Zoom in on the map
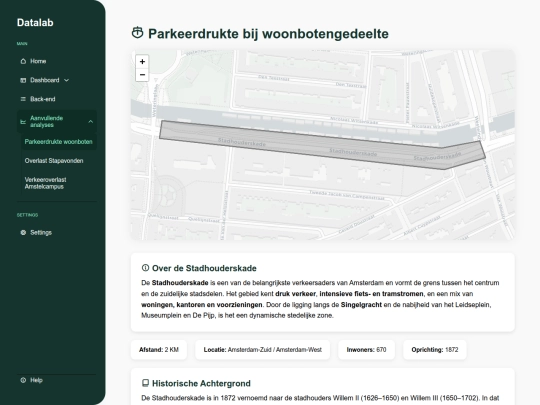Screen dimensions: 540x405 (x=142, y=62)
